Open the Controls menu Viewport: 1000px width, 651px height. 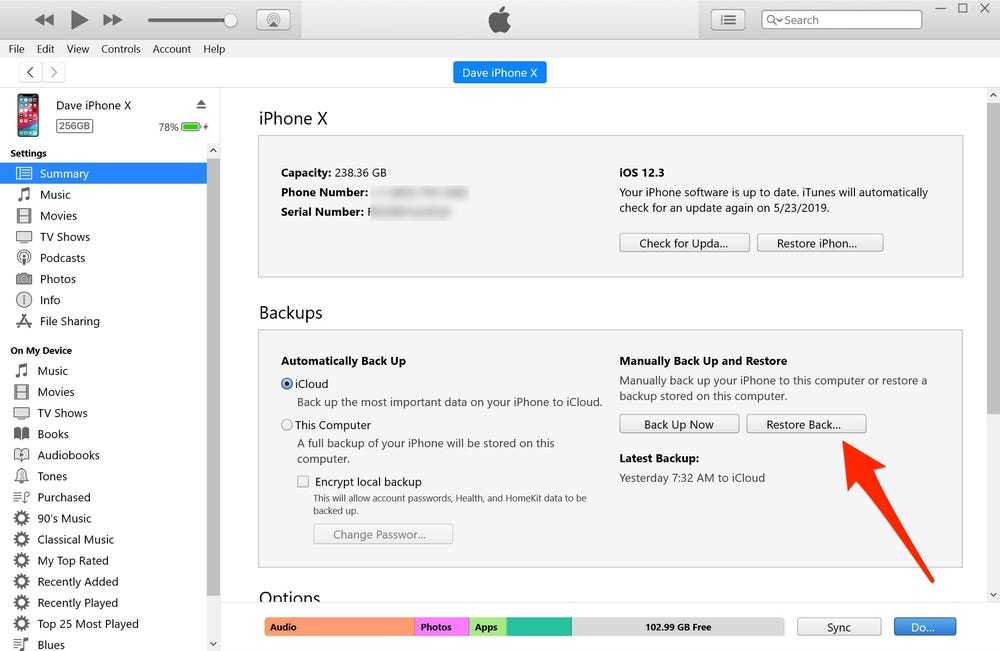[x=121, y=49]
